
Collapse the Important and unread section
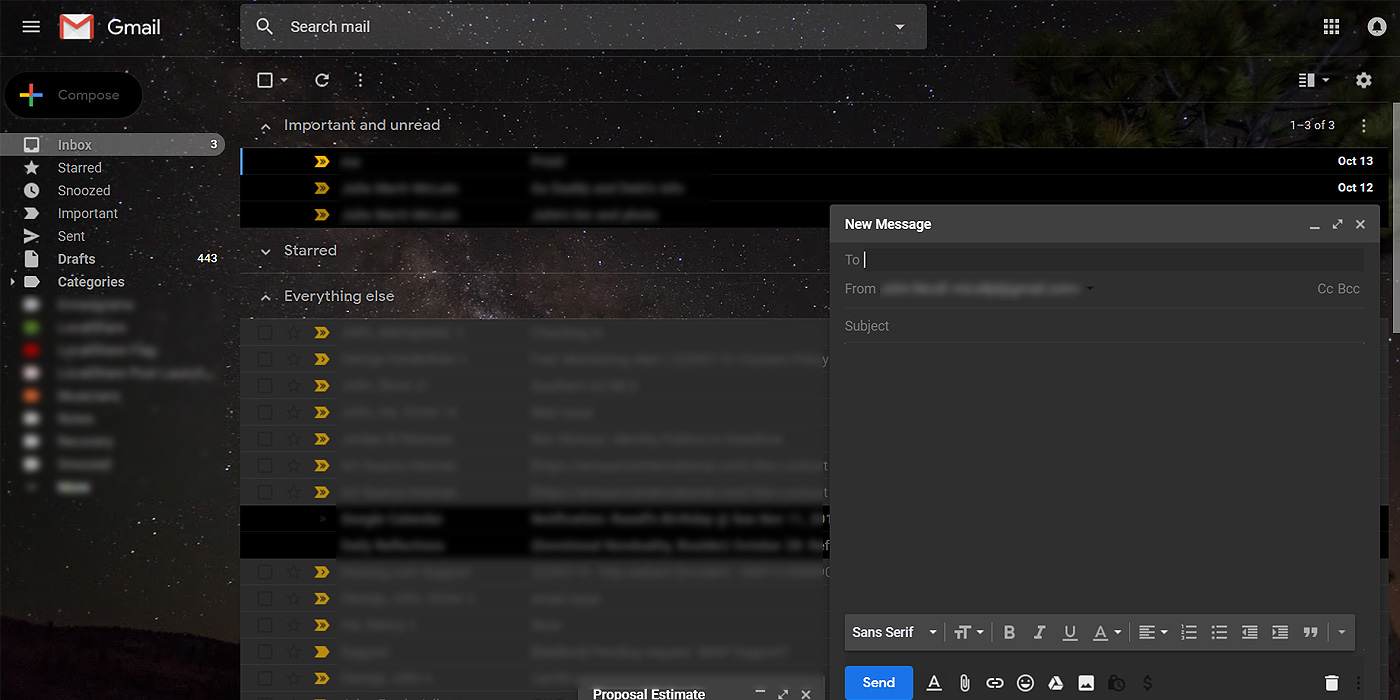pos(265,125)
